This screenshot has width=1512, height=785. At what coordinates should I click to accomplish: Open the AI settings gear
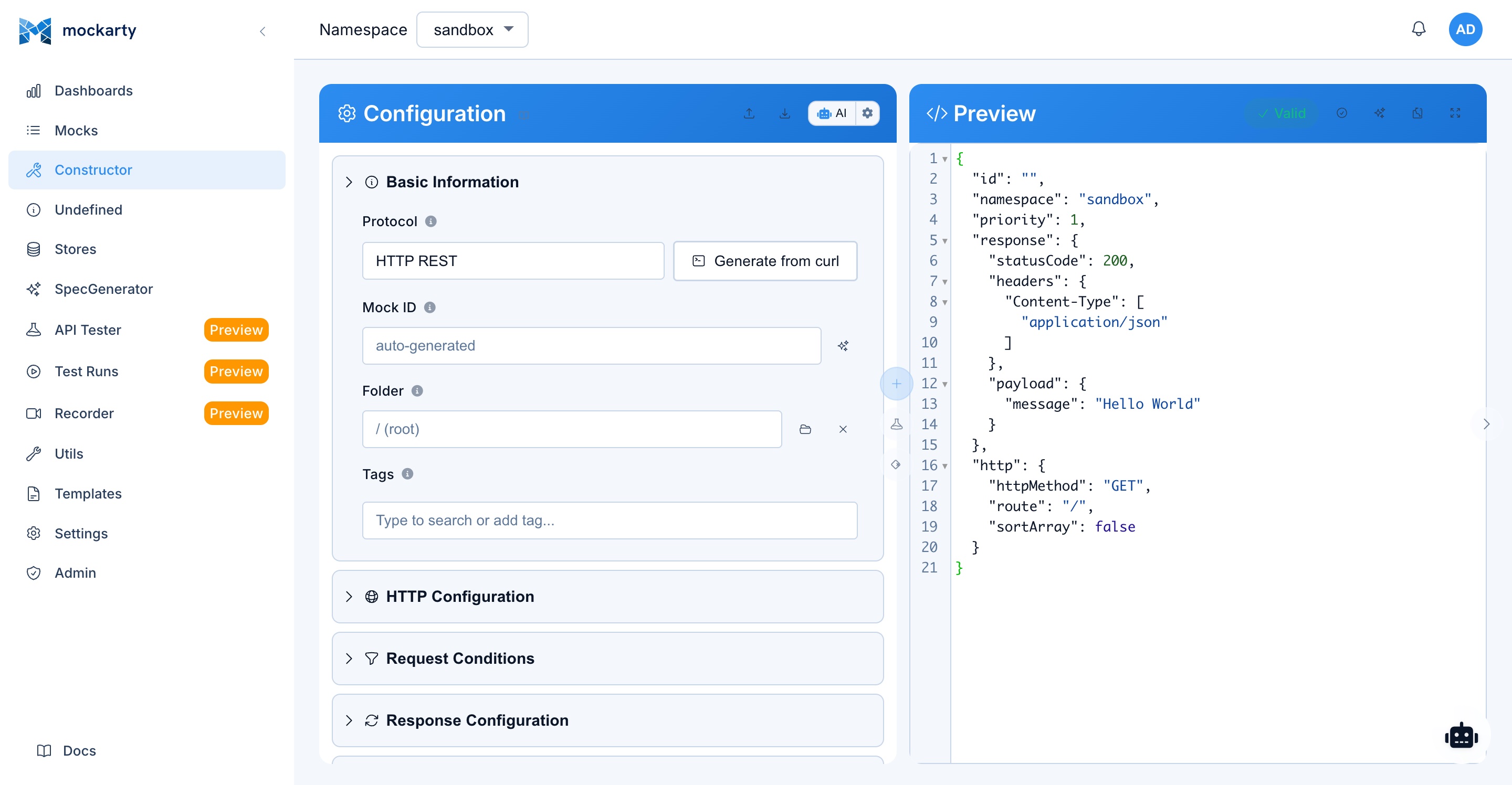[867, 113]
